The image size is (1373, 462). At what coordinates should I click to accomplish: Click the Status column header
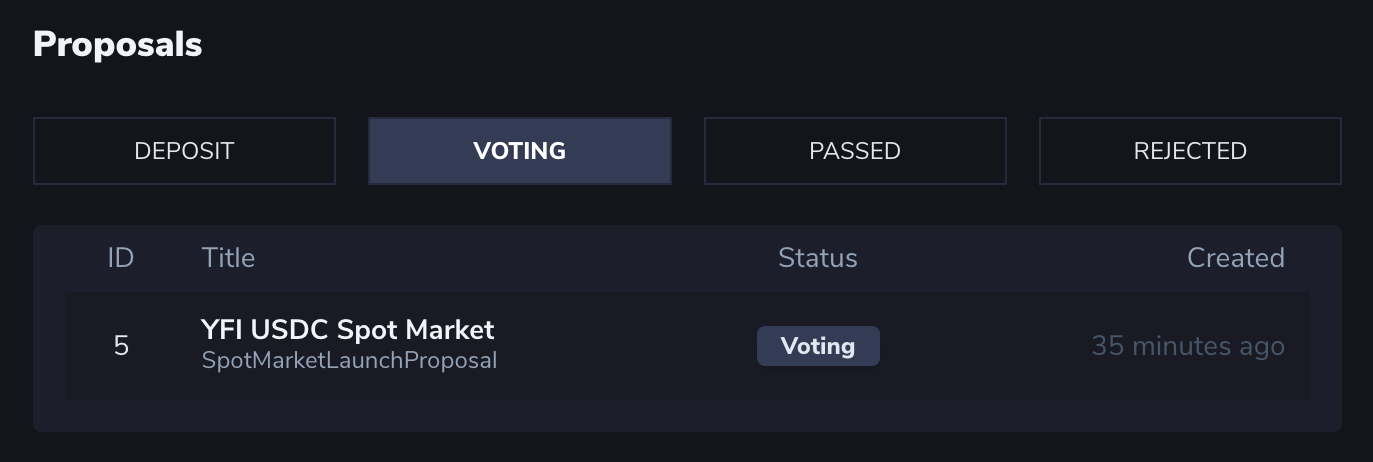point(817,258)
